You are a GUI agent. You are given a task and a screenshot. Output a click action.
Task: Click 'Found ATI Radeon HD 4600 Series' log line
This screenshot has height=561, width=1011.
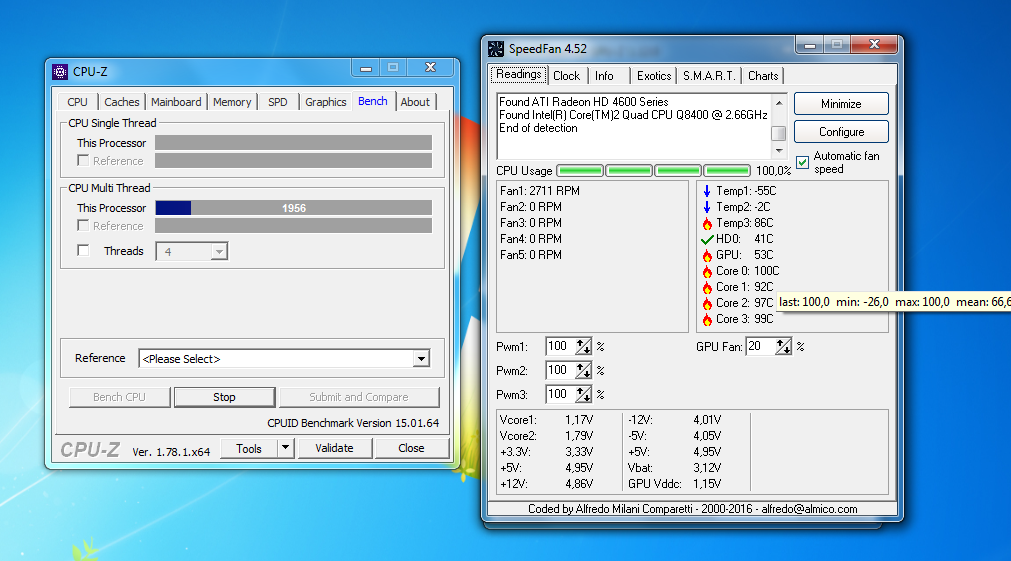[584, 102]
